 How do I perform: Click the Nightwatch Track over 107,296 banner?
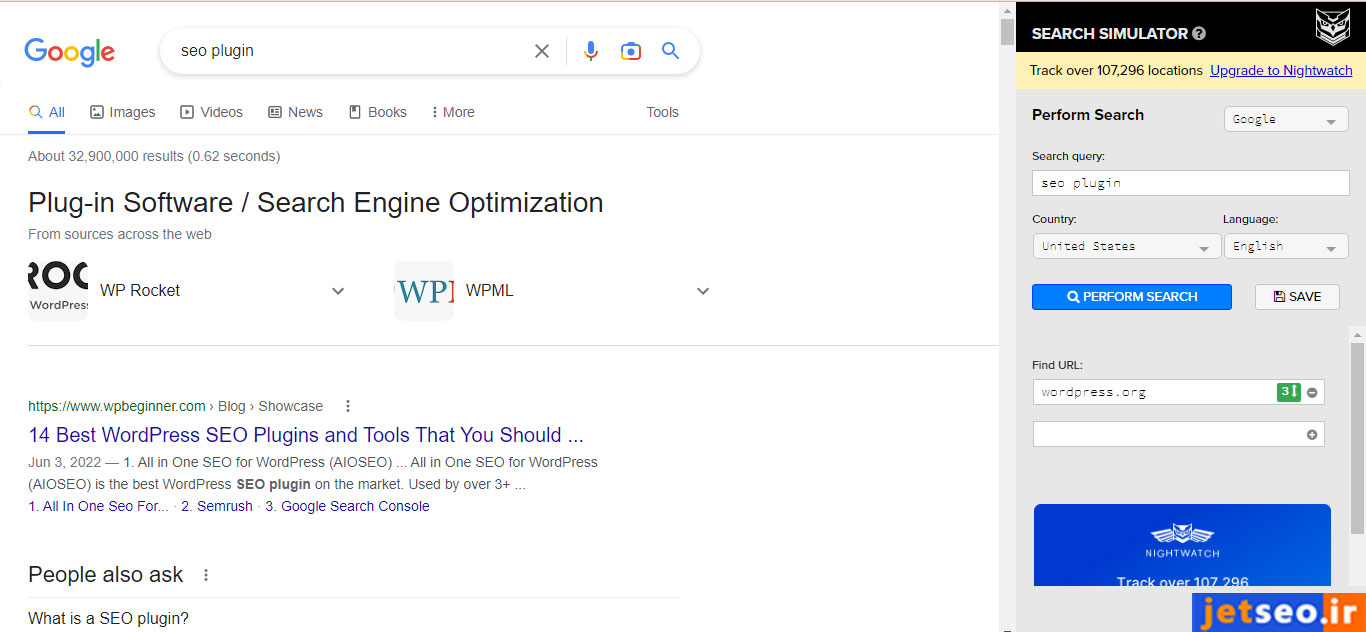(1182, 545)
